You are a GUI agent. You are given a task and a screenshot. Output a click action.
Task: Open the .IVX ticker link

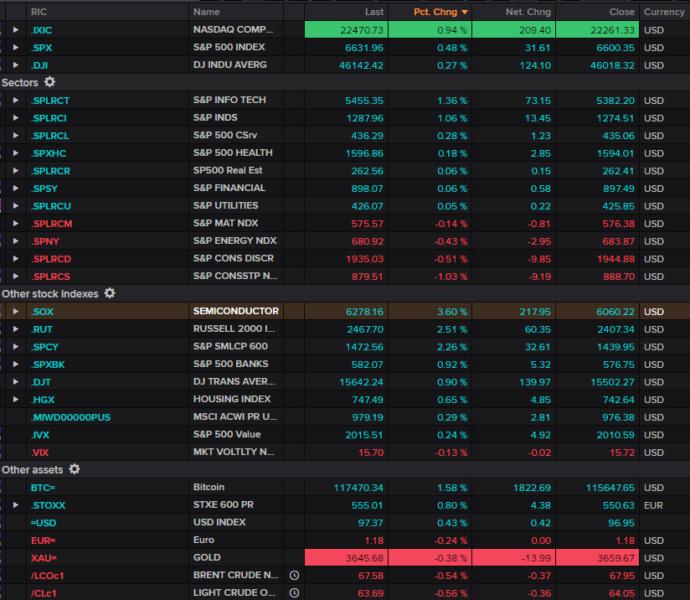pyautogui.click(x=40, y=435)
